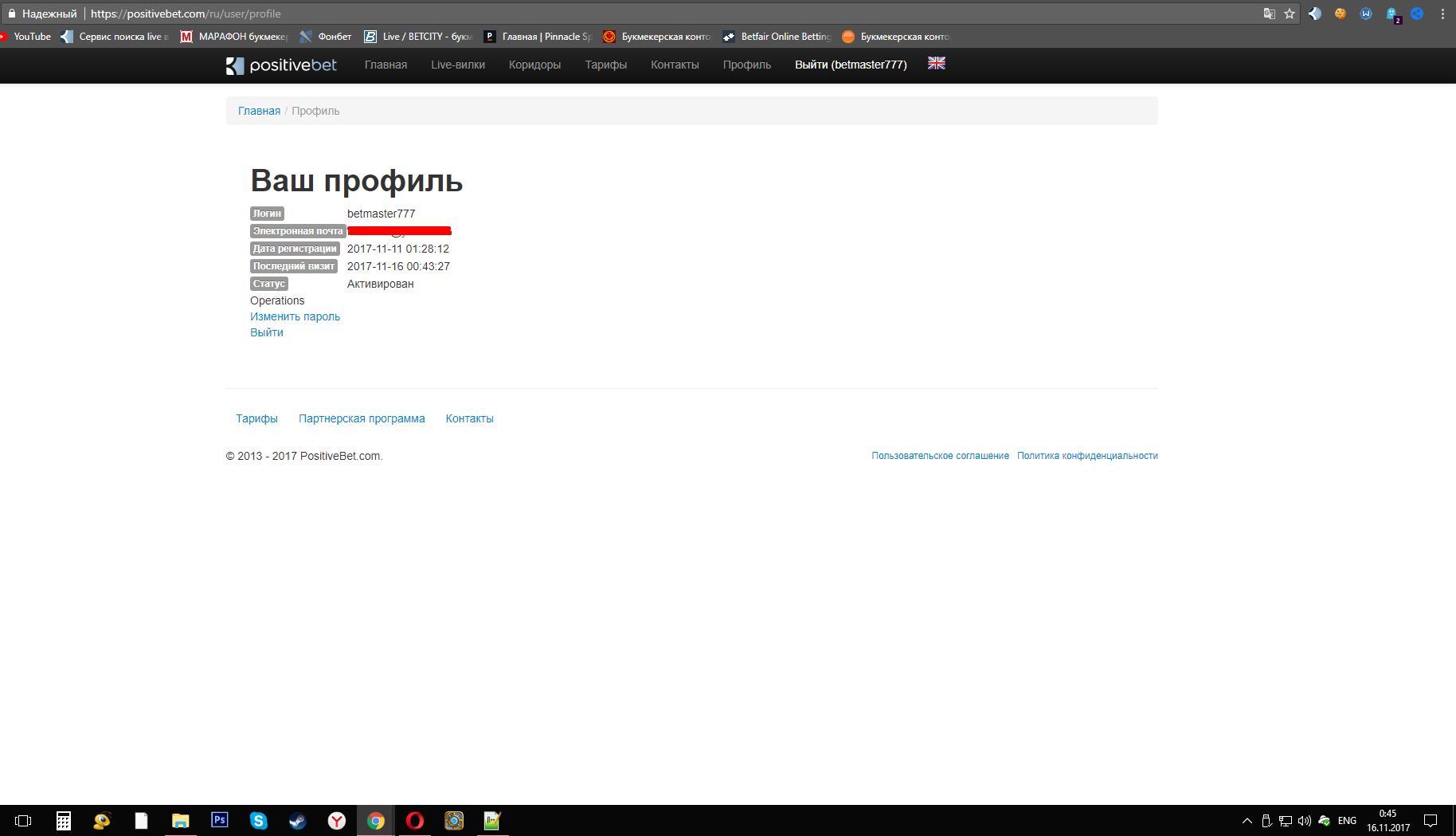Open Chrome's three-dot menu
The height and width of the screenshot is (836, 1456).
(1442, 14)
